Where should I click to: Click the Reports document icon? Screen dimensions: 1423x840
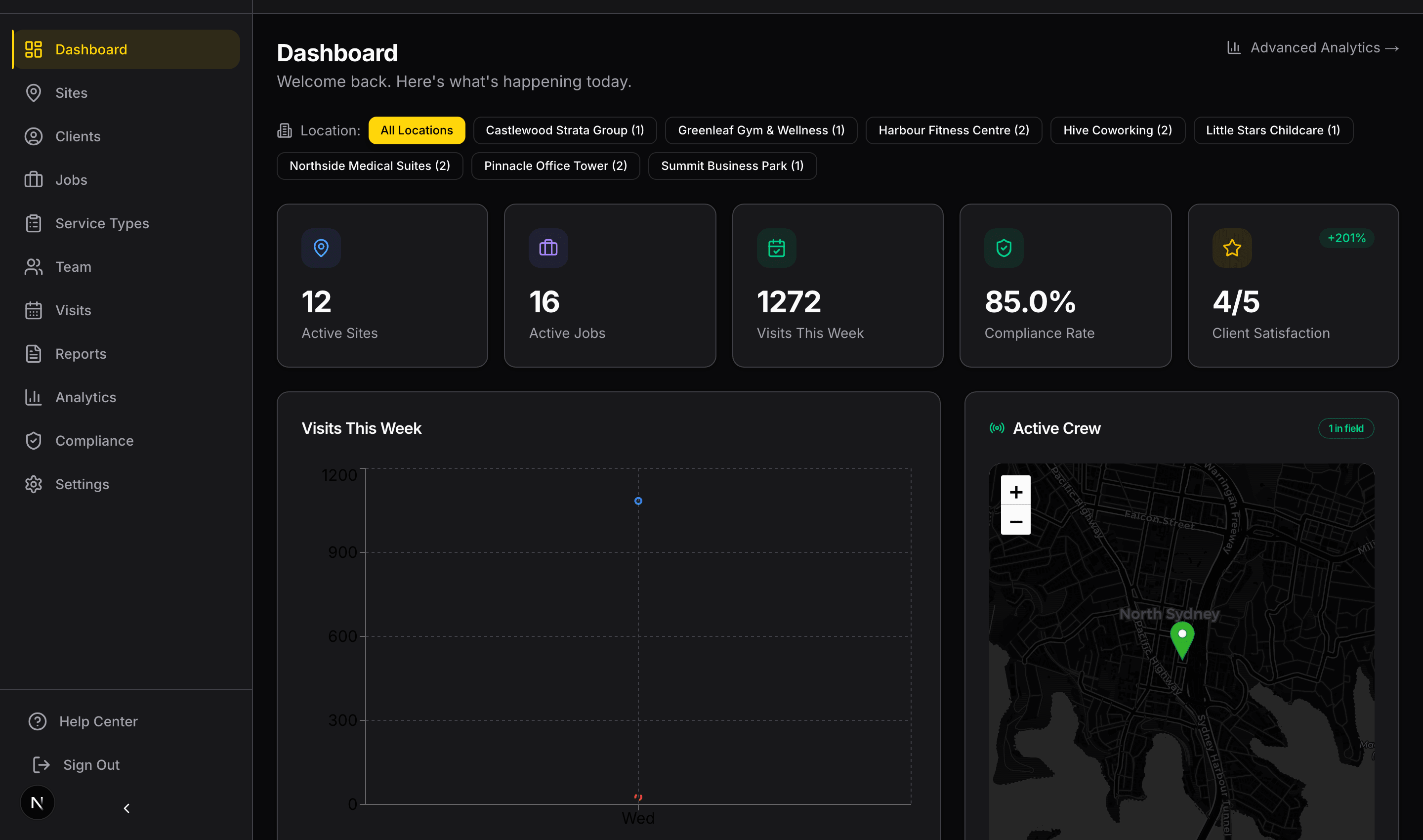click(34, 353)
